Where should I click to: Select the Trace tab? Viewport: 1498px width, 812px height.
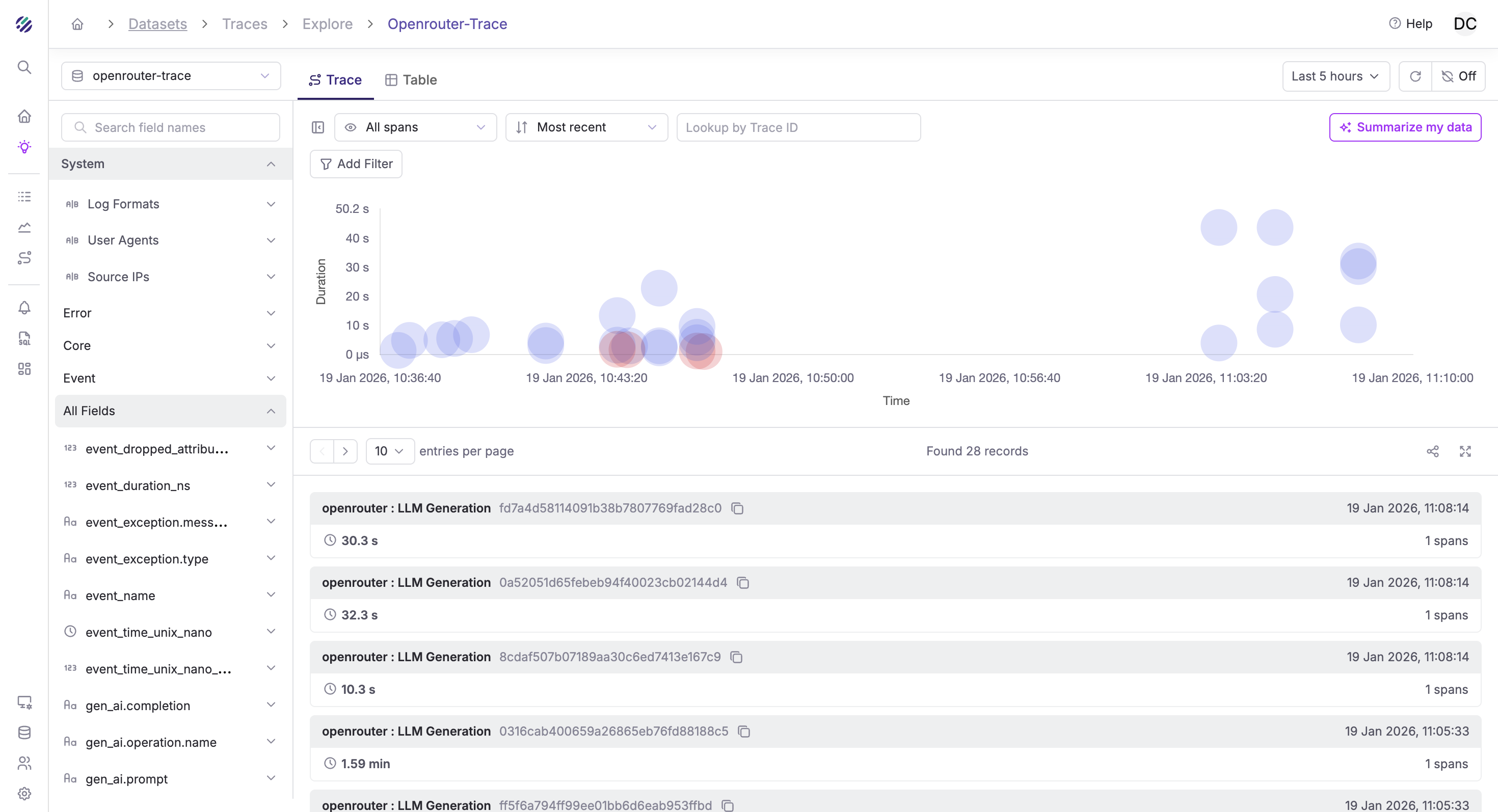(335, 79)
